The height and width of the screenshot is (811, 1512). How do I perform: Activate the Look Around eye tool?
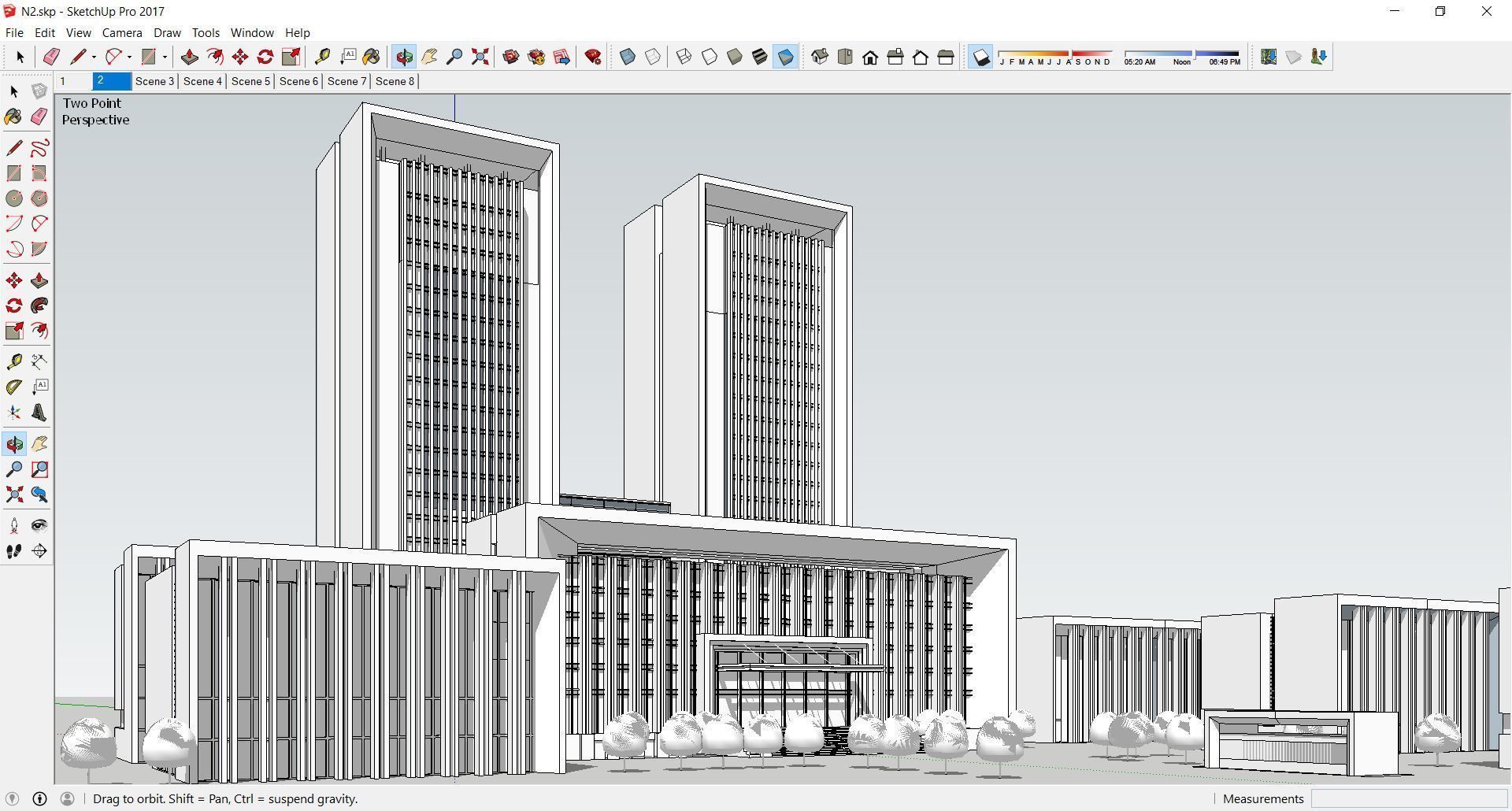[39, 526]
